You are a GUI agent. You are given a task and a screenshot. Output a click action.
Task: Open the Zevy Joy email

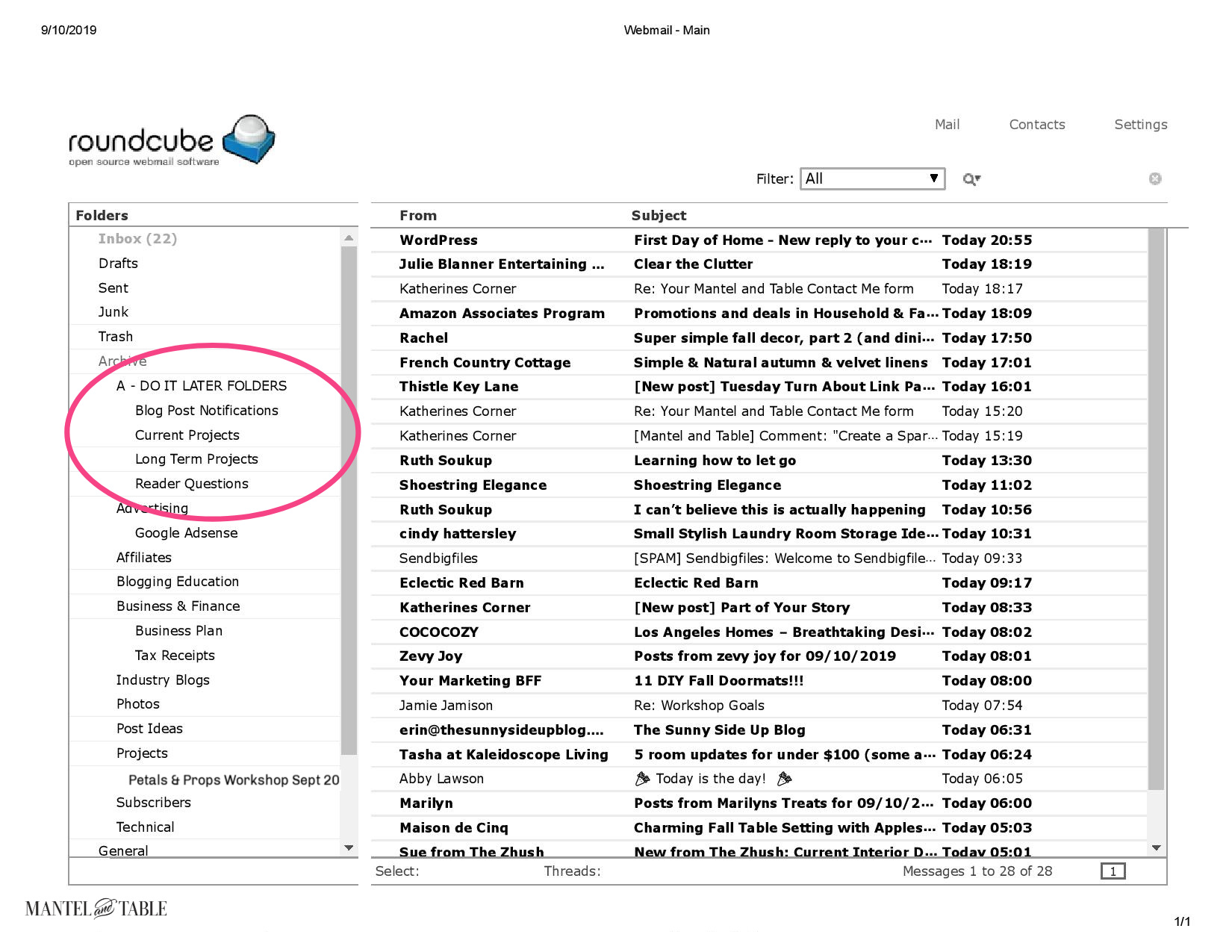click(759, 656)
